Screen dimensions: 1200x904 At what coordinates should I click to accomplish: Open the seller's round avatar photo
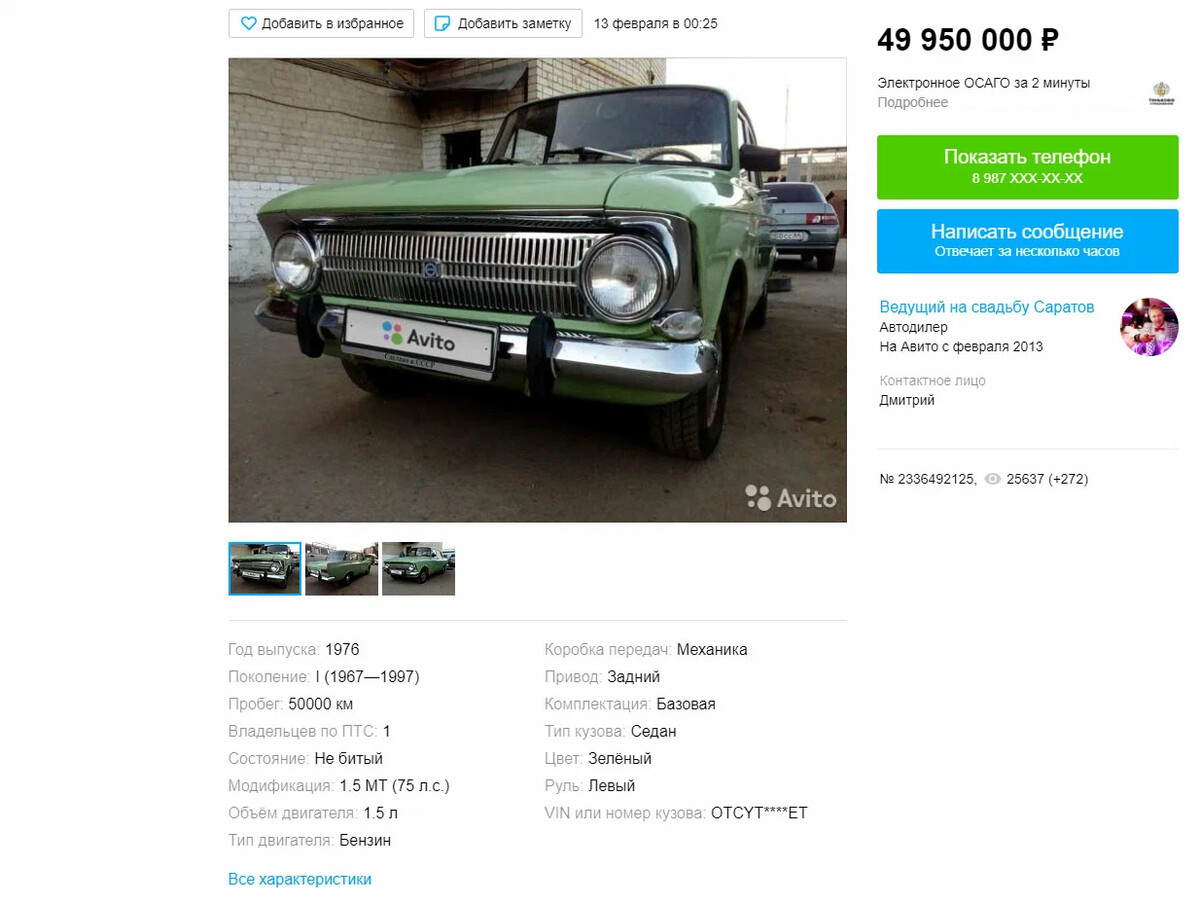click(1149, 327)
